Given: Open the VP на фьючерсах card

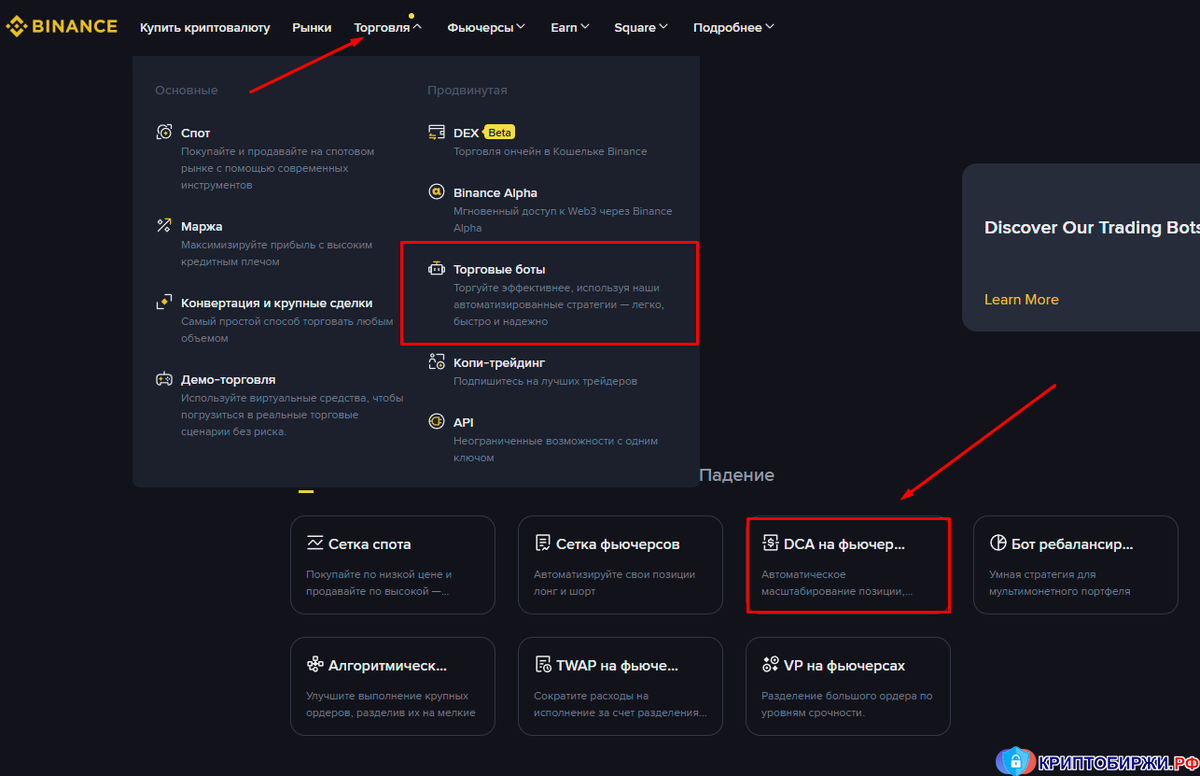Looking at the screenshot, I should coord(848,686).
